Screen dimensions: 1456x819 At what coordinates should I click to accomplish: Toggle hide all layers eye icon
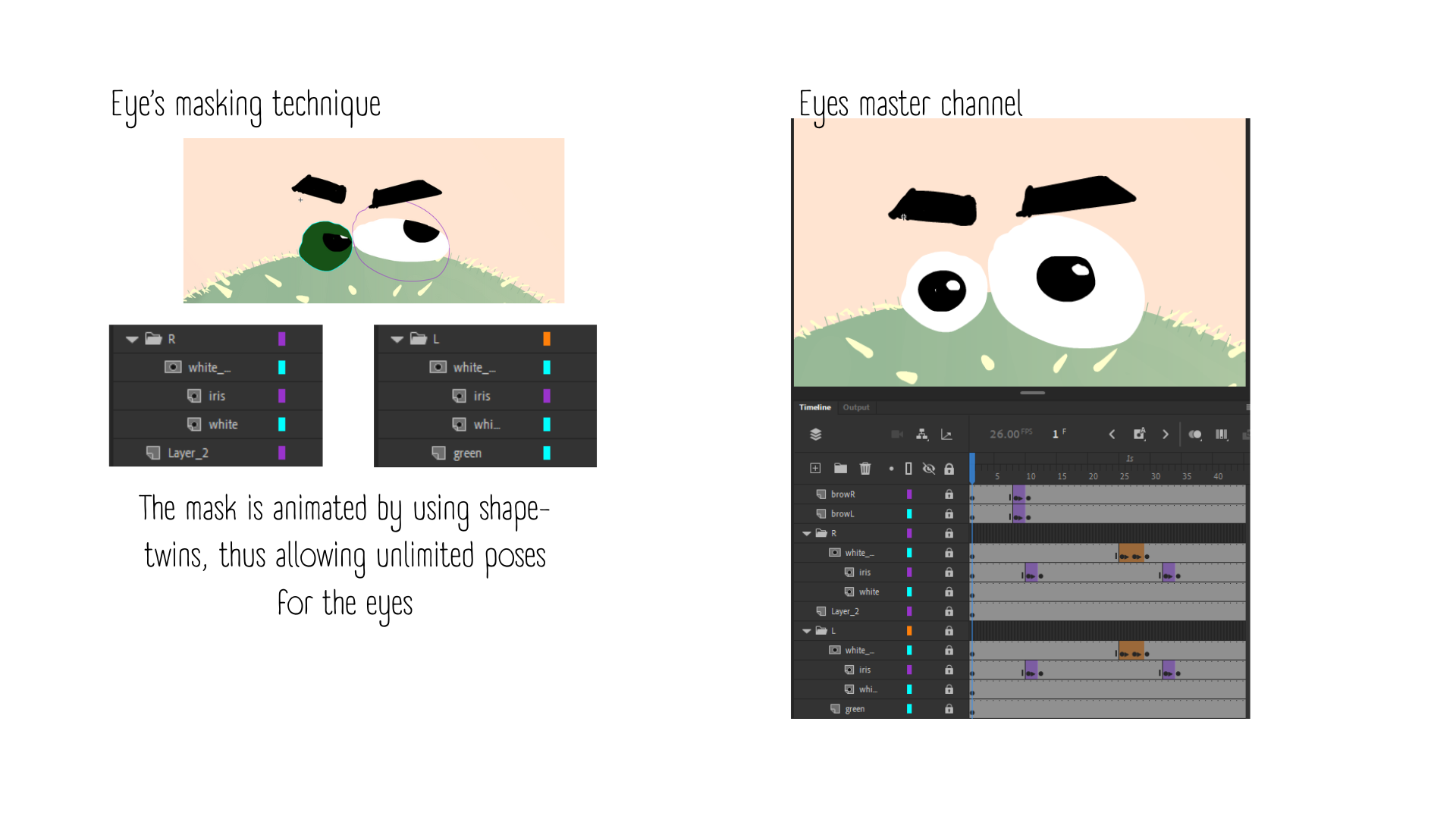(928, 469)
